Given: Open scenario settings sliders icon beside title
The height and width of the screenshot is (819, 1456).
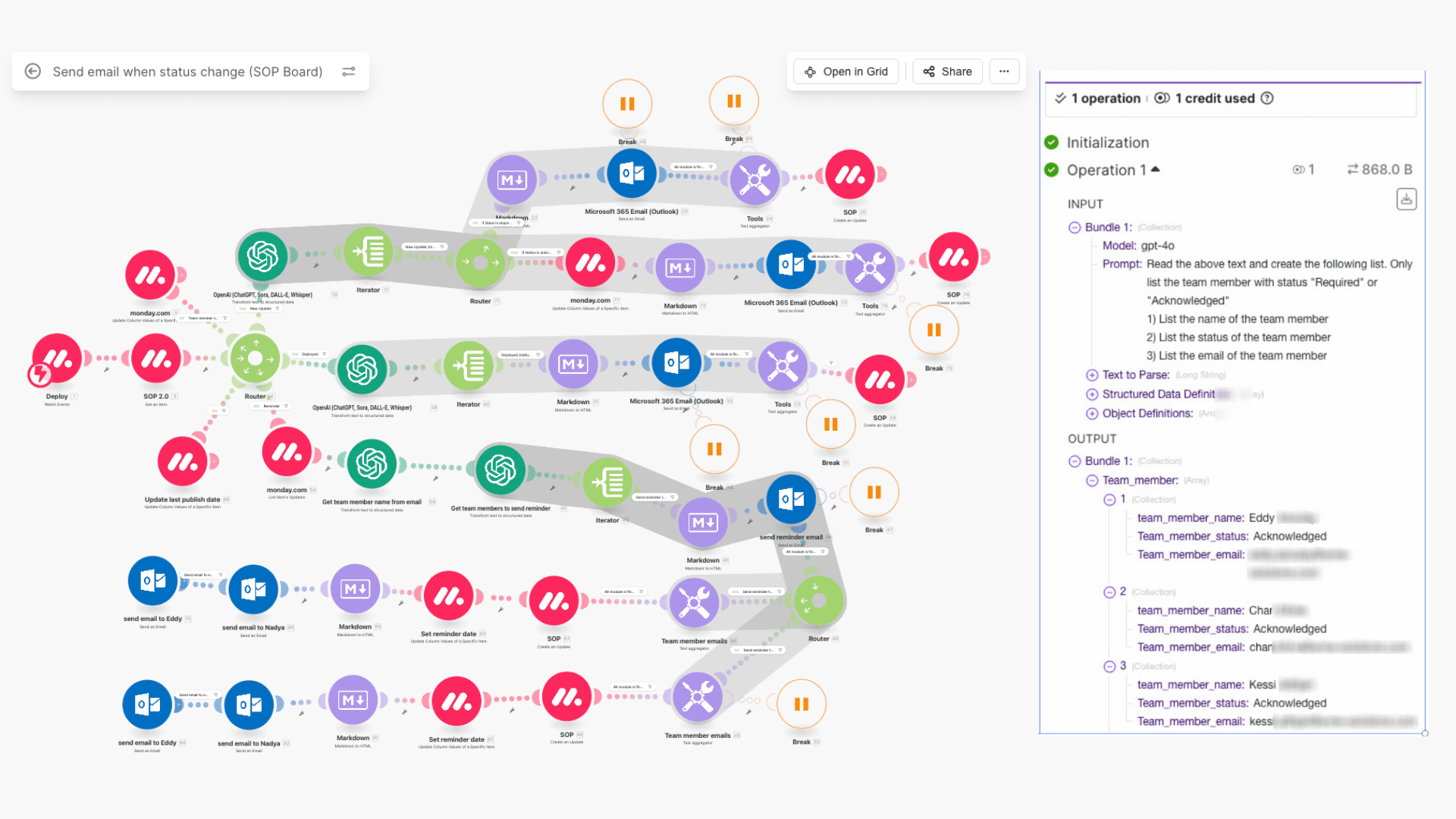Looking at the screenshot, I should click(x=349, y=71).
